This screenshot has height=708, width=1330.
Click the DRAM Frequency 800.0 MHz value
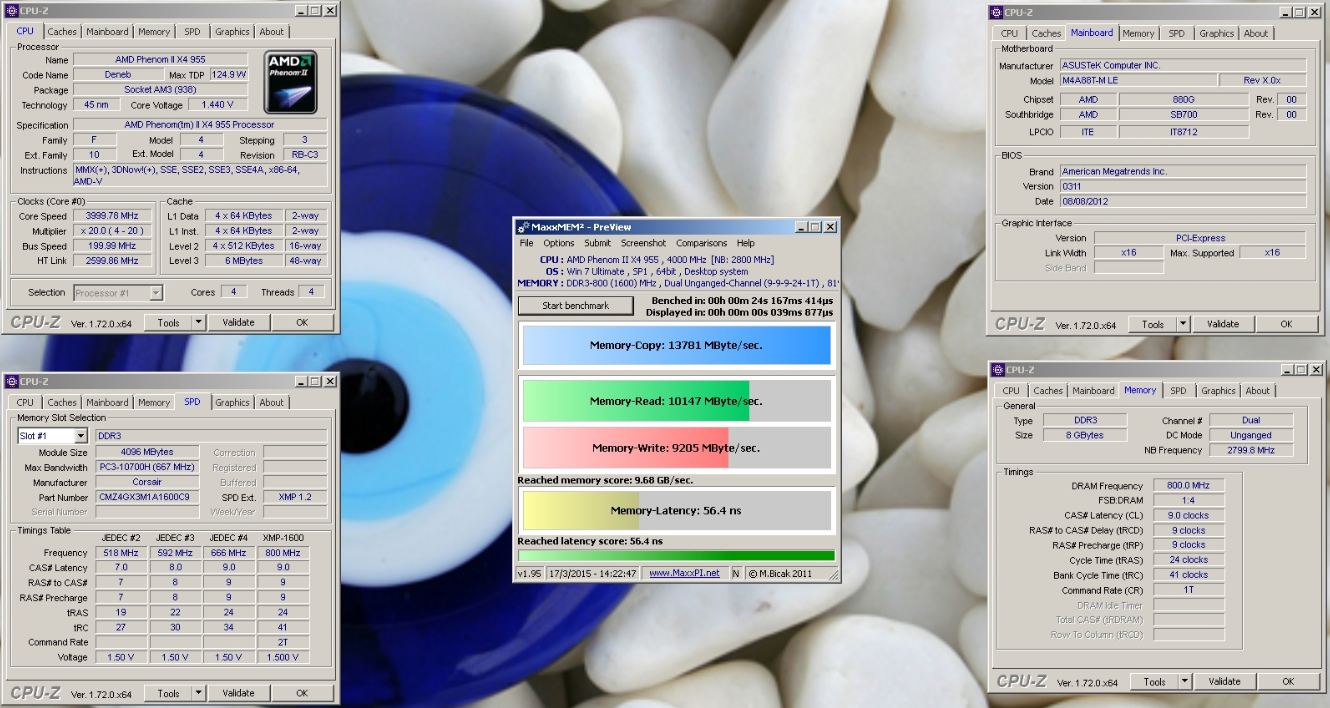(1188, 486)
